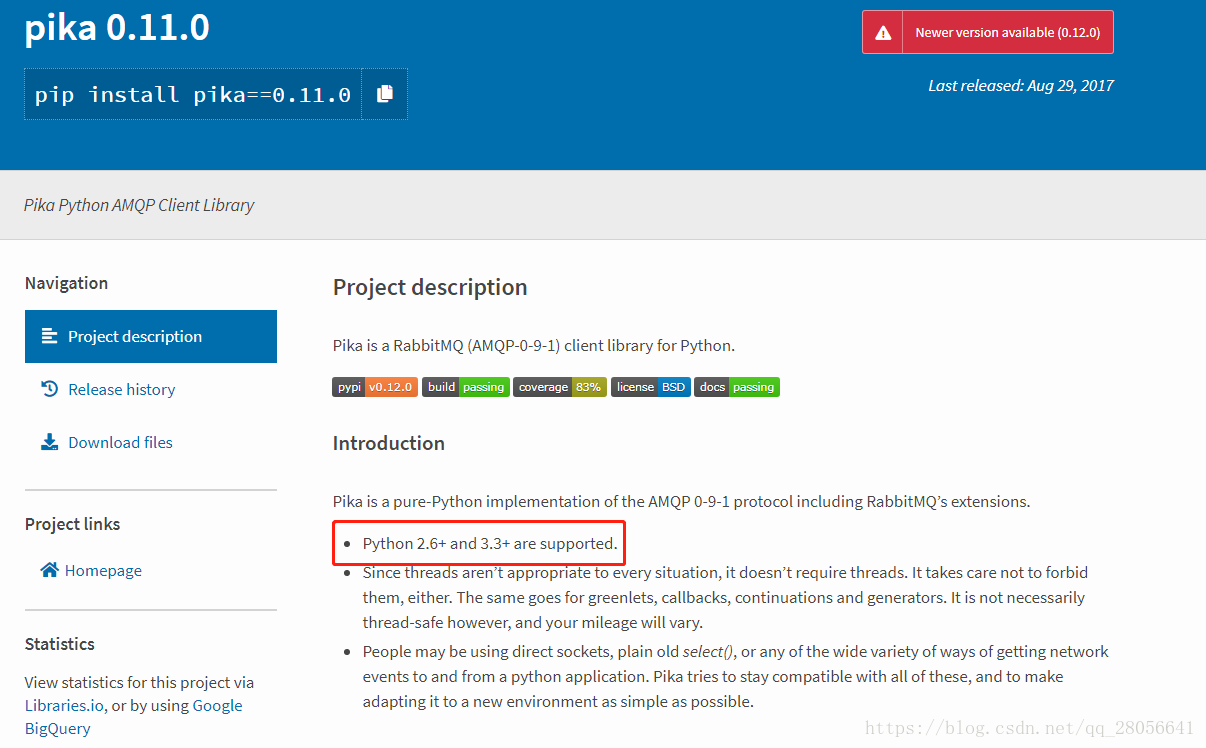This screenshot has height=748, width=1206.
Task: Copy the pip install command icon
Action: pyautogui.click(x=385, y=94)
